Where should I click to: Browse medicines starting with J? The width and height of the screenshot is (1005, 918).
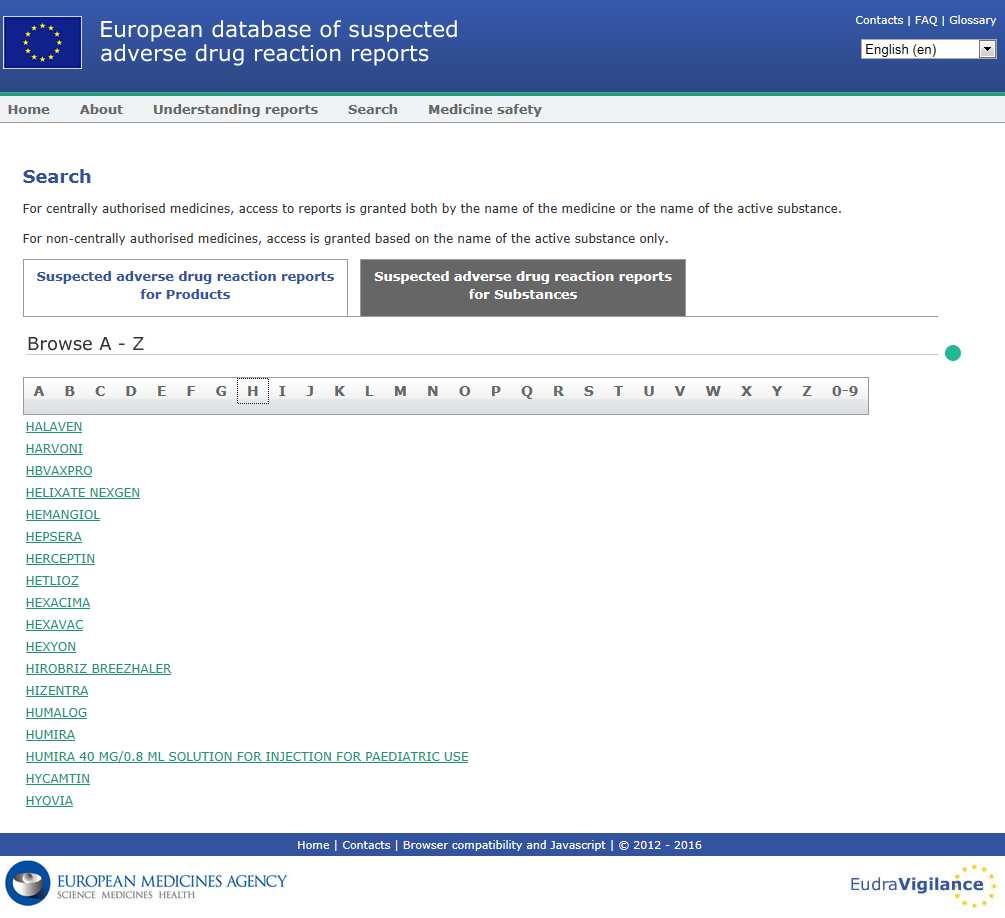point(310,391)
